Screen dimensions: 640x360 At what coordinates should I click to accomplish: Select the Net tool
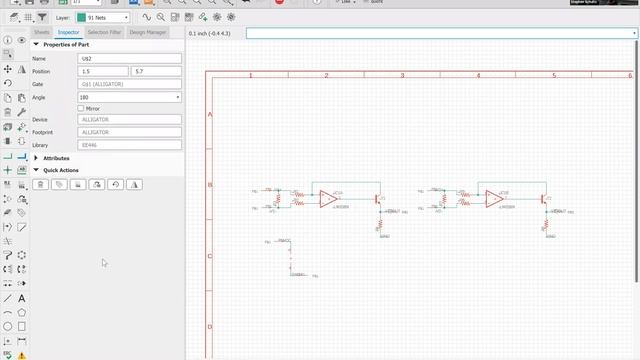coord(7,156)
